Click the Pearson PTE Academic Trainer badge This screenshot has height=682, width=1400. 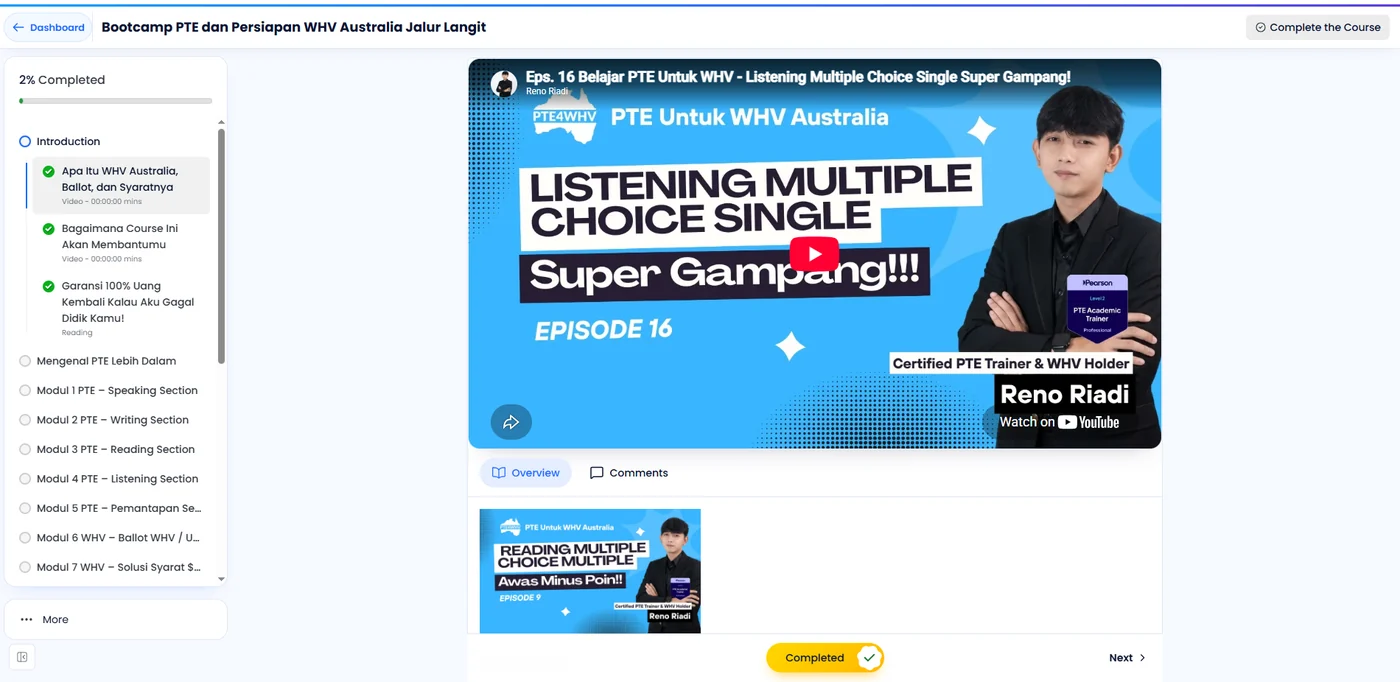[x=1097, y=311]
